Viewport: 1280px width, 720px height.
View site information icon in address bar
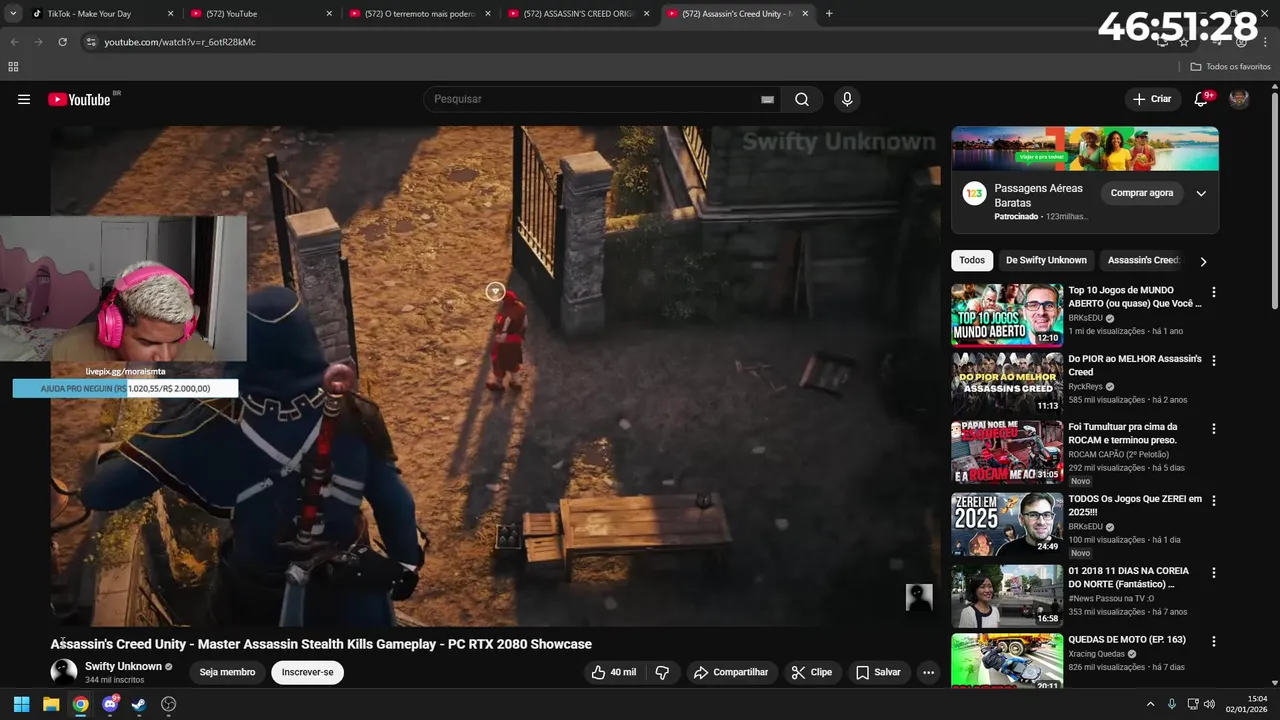click(91, 42)
